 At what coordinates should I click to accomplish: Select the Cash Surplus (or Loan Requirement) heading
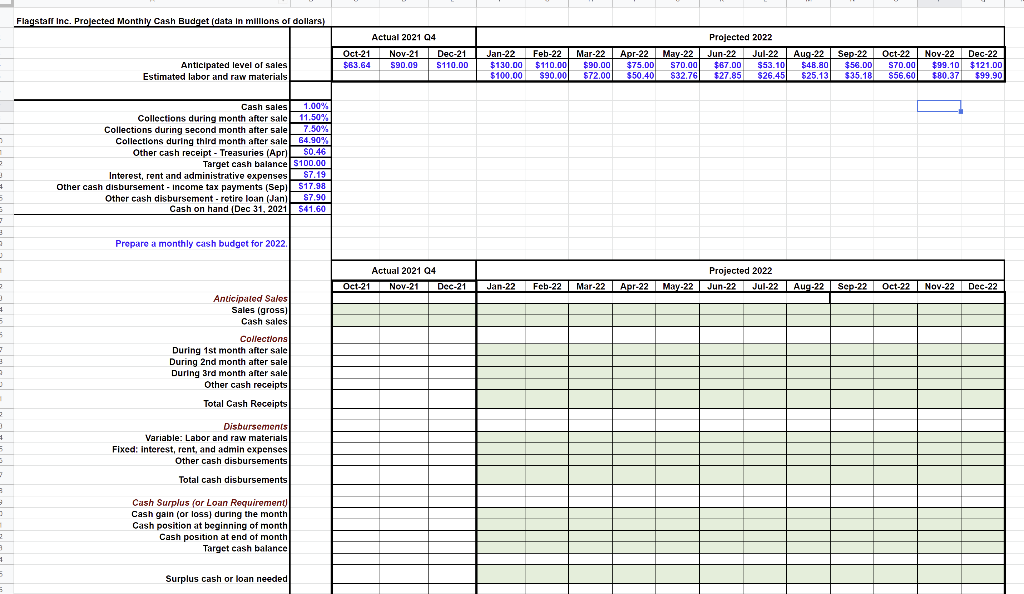point(208,503)
